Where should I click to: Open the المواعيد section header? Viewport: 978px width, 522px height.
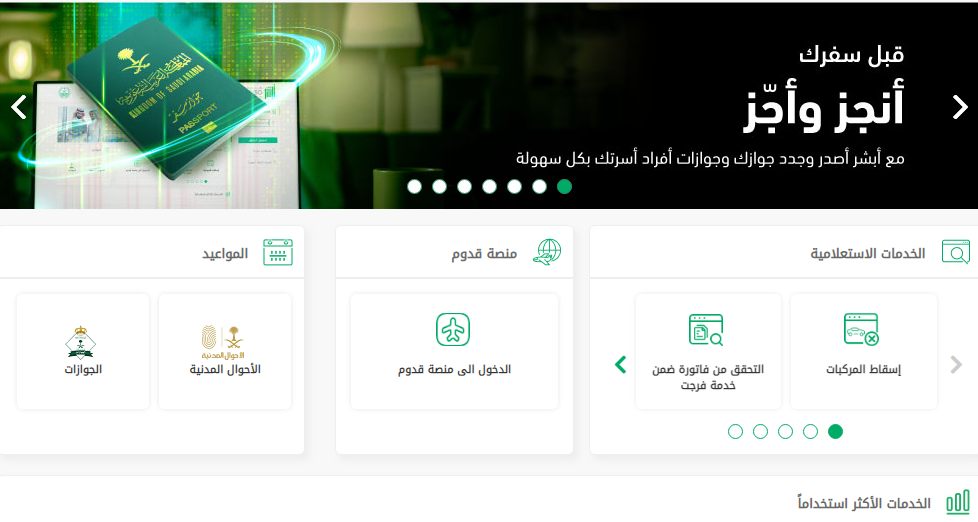[225, 253]
